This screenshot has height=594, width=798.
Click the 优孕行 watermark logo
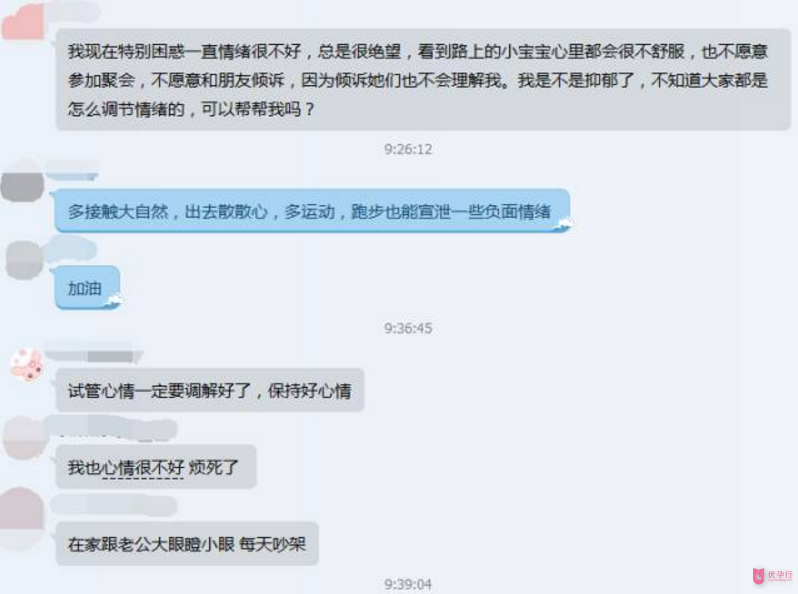pos(772,576)
